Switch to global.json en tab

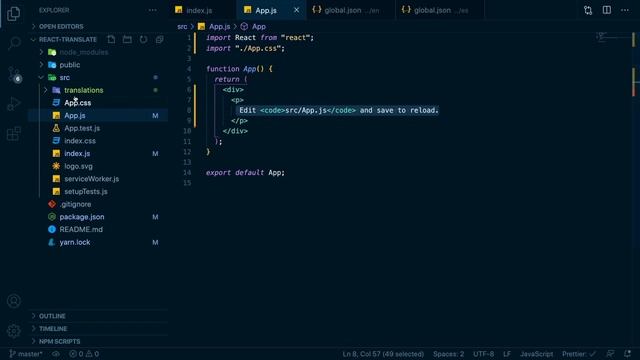tap(351, 10)
